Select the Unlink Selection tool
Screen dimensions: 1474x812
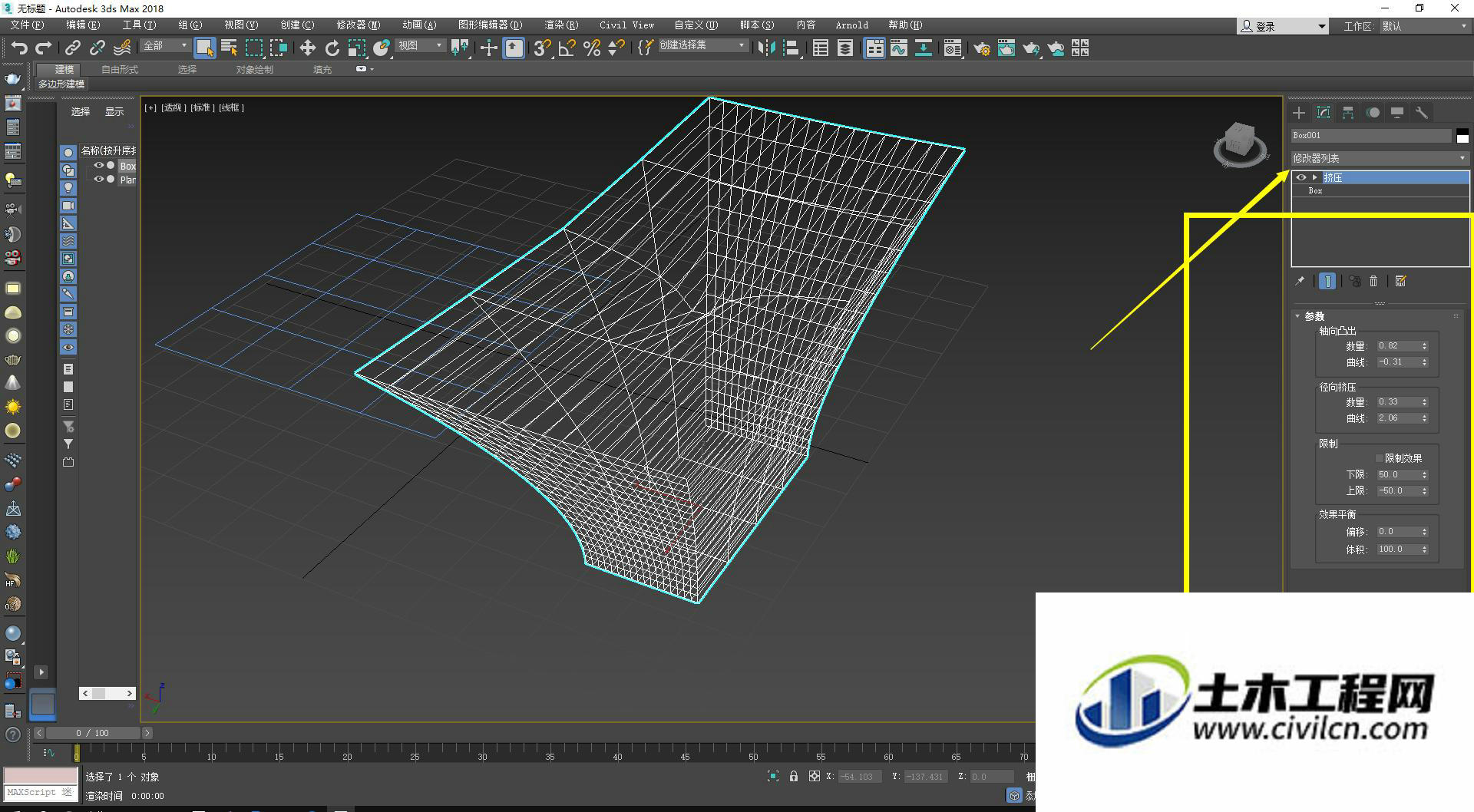click(x=97, y=48)
